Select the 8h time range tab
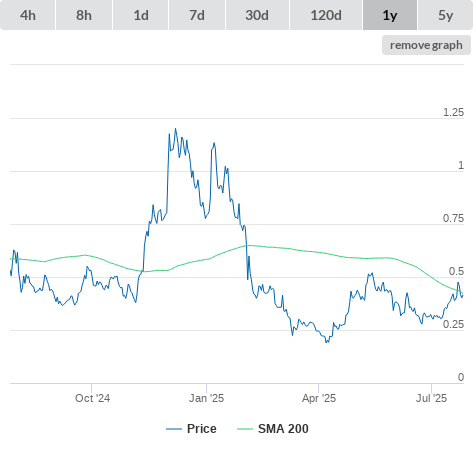 pyautogui.click(x=84, y=15)
